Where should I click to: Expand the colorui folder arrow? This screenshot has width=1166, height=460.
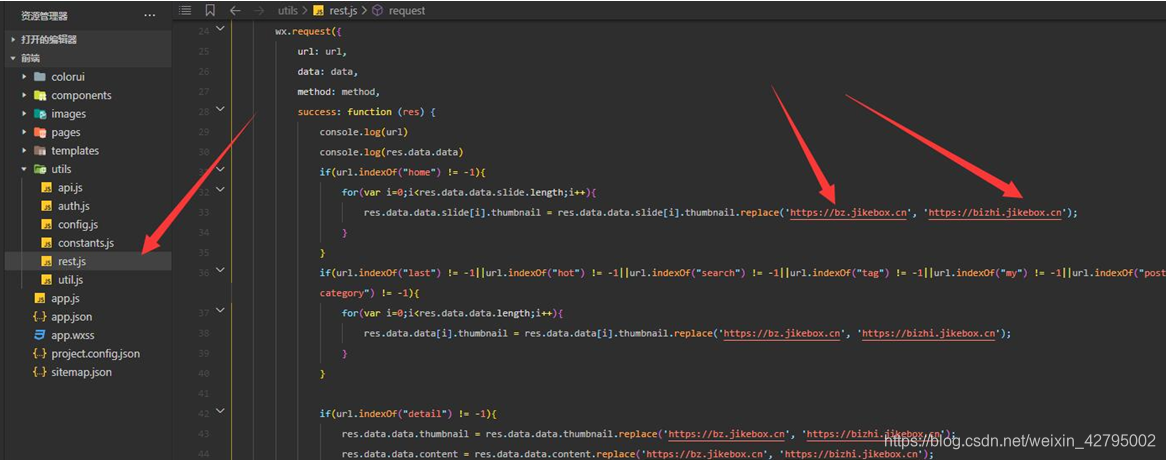pyautogui.click(x=25, y=77)
